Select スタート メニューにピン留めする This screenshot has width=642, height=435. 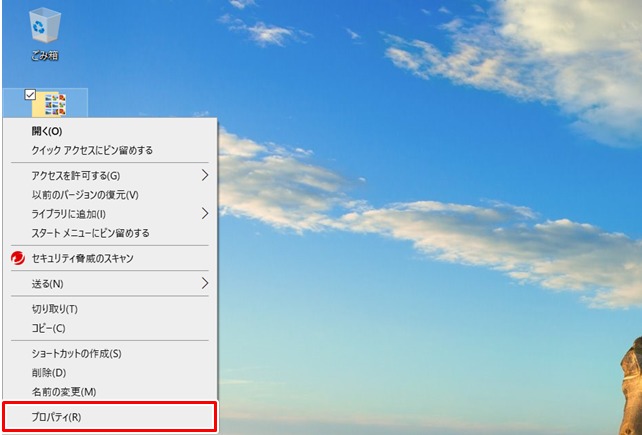click(110, 233)
